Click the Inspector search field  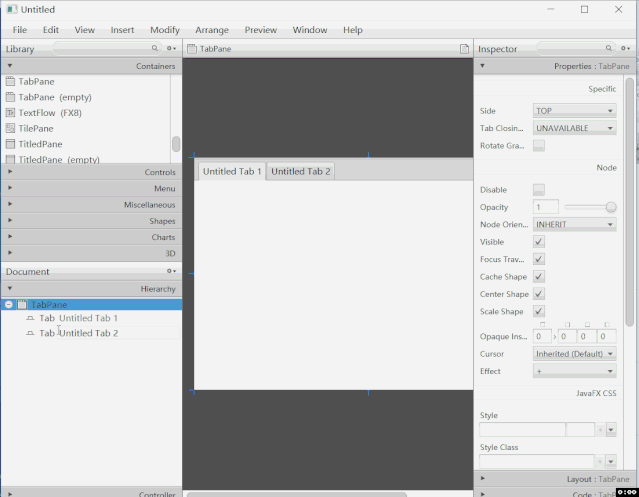[x=576, y=48]
